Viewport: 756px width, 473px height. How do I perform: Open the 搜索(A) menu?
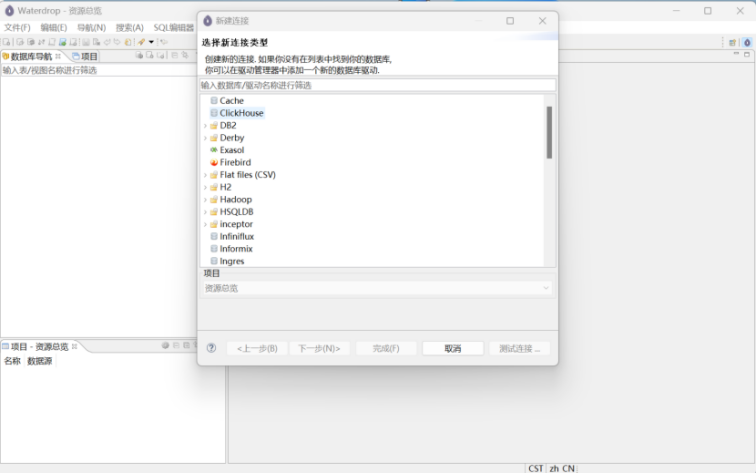click(x=129, y=27)
